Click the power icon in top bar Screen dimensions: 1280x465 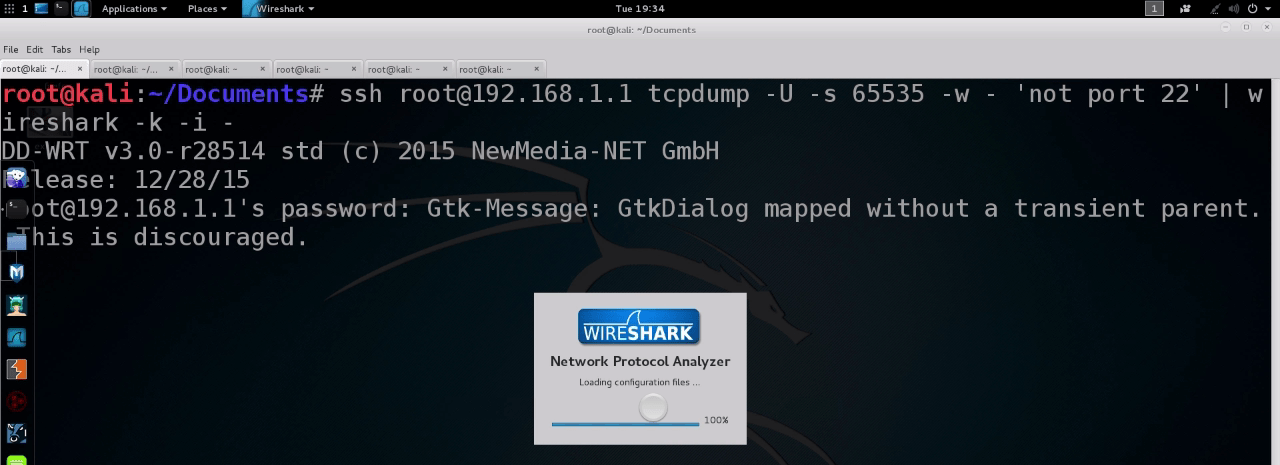tap(1252, 8)
